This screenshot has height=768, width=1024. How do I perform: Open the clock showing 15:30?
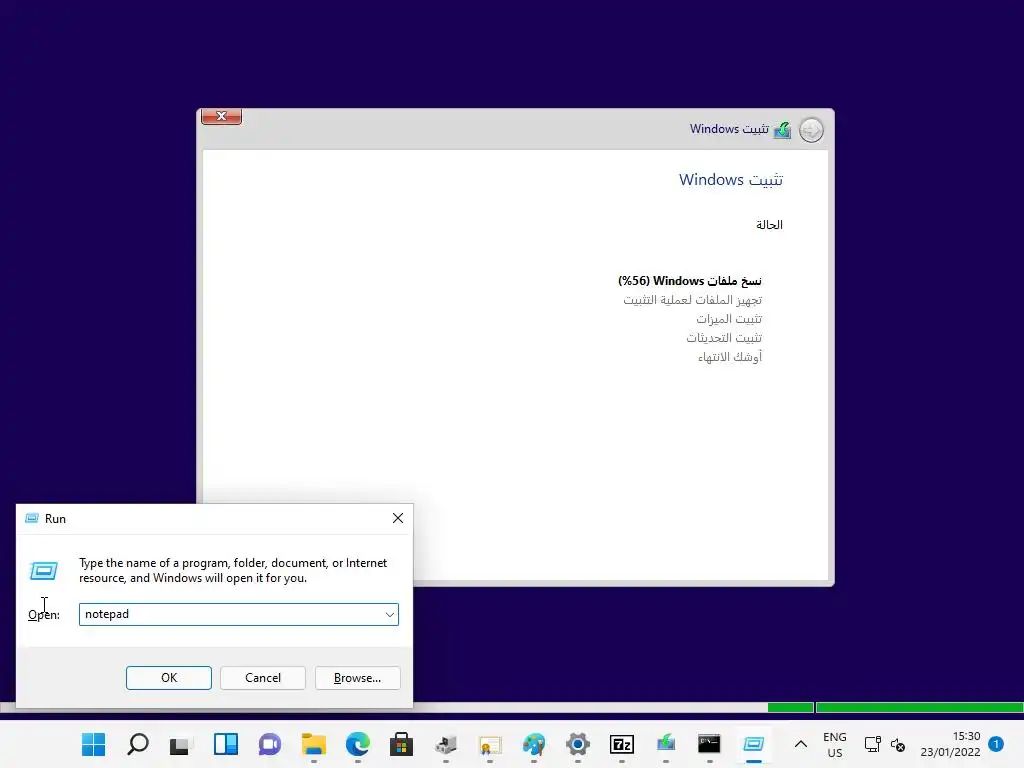point(950,744)
